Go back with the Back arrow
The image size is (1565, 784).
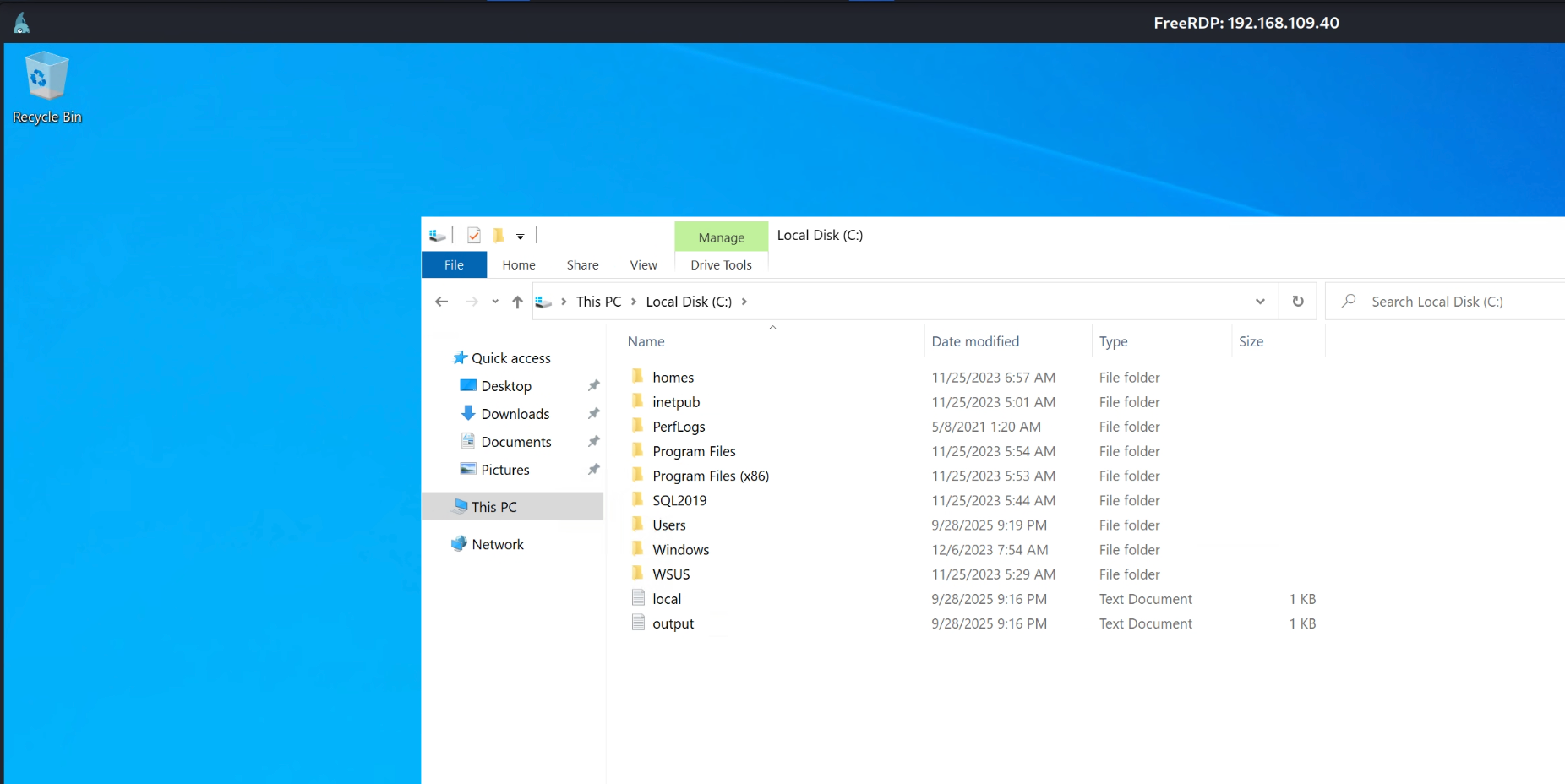(x=441, y=302)
